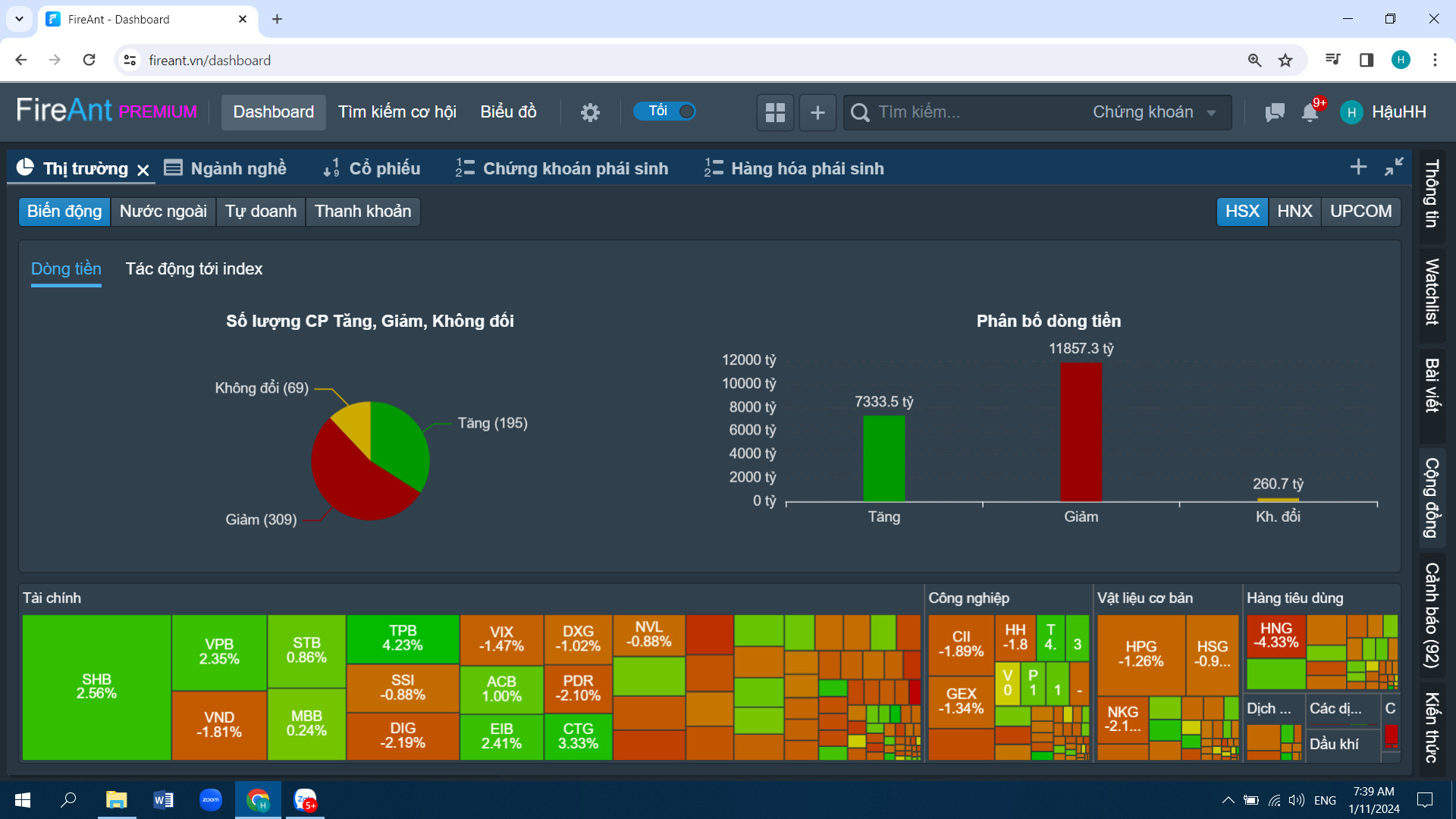Click the Nước ngoài filter button
Screen dimensions: 1456x819
[x=163, y=211]
